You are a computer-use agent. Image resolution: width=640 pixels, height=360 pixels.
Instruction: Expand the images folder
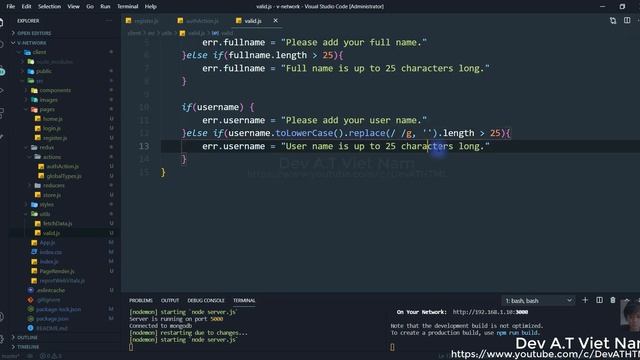point(49,100)
